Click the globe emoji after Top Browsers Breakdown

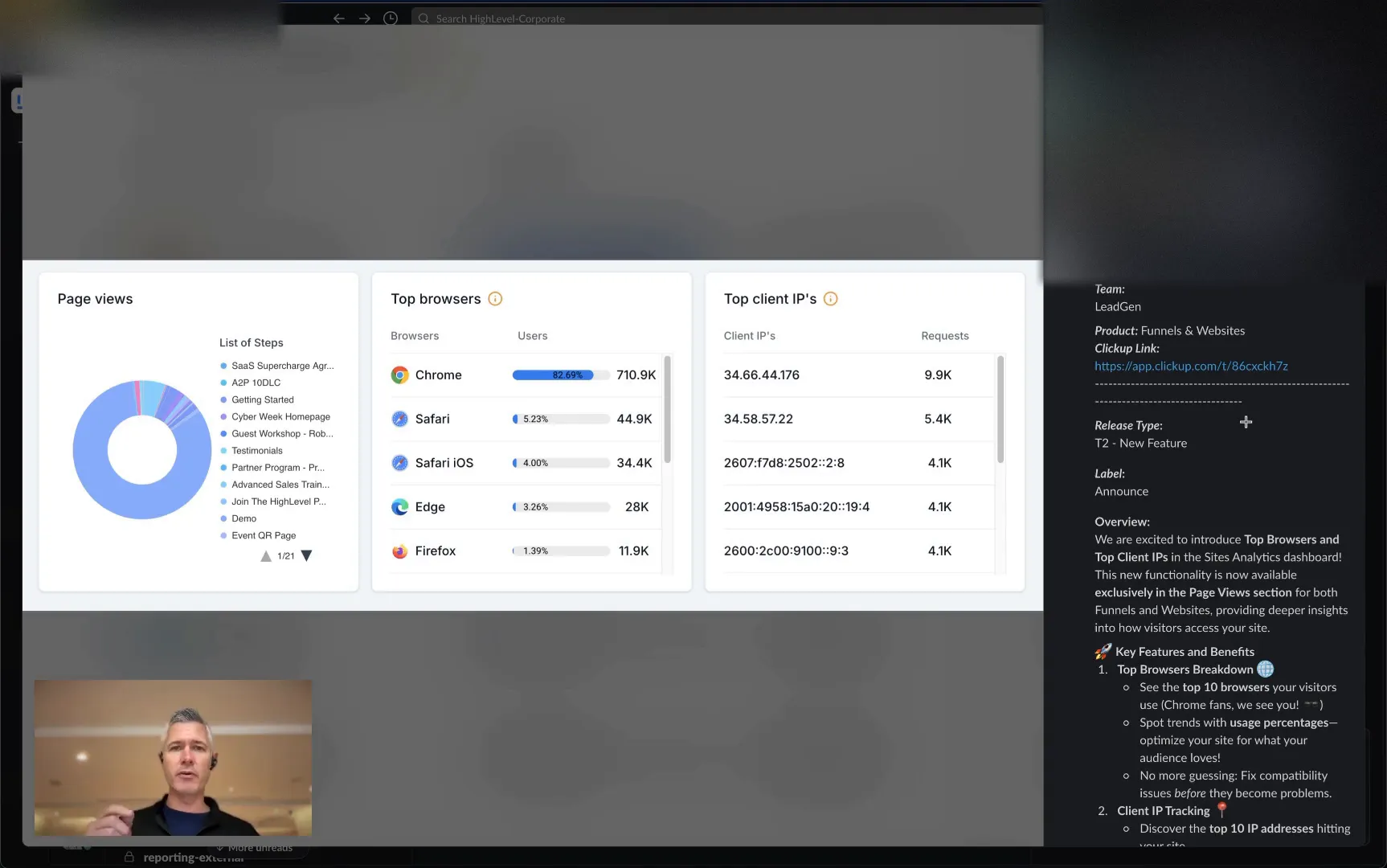point(1265,669)
